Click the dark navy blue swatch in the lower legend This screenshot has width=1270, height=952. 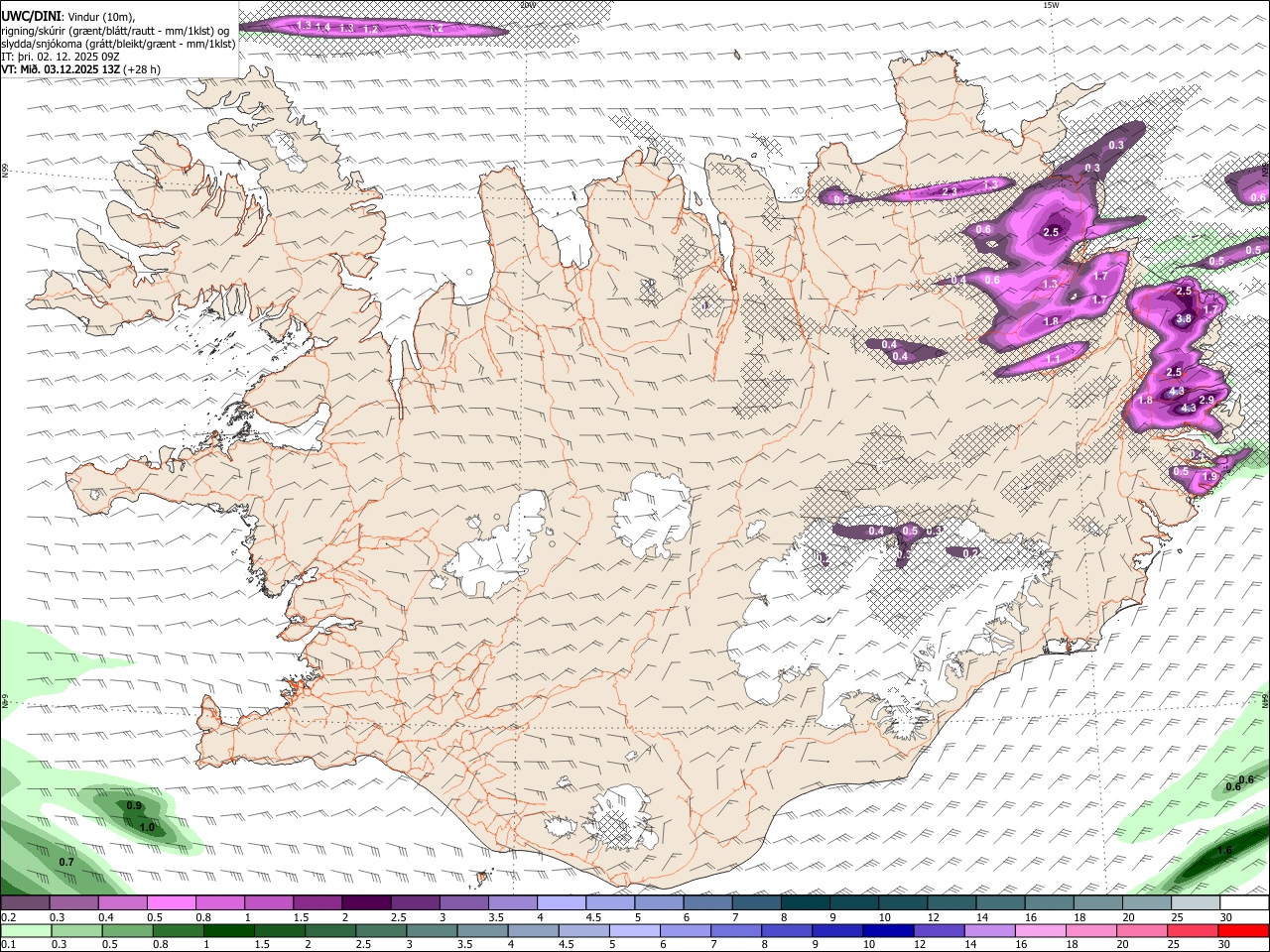[887, 930]
